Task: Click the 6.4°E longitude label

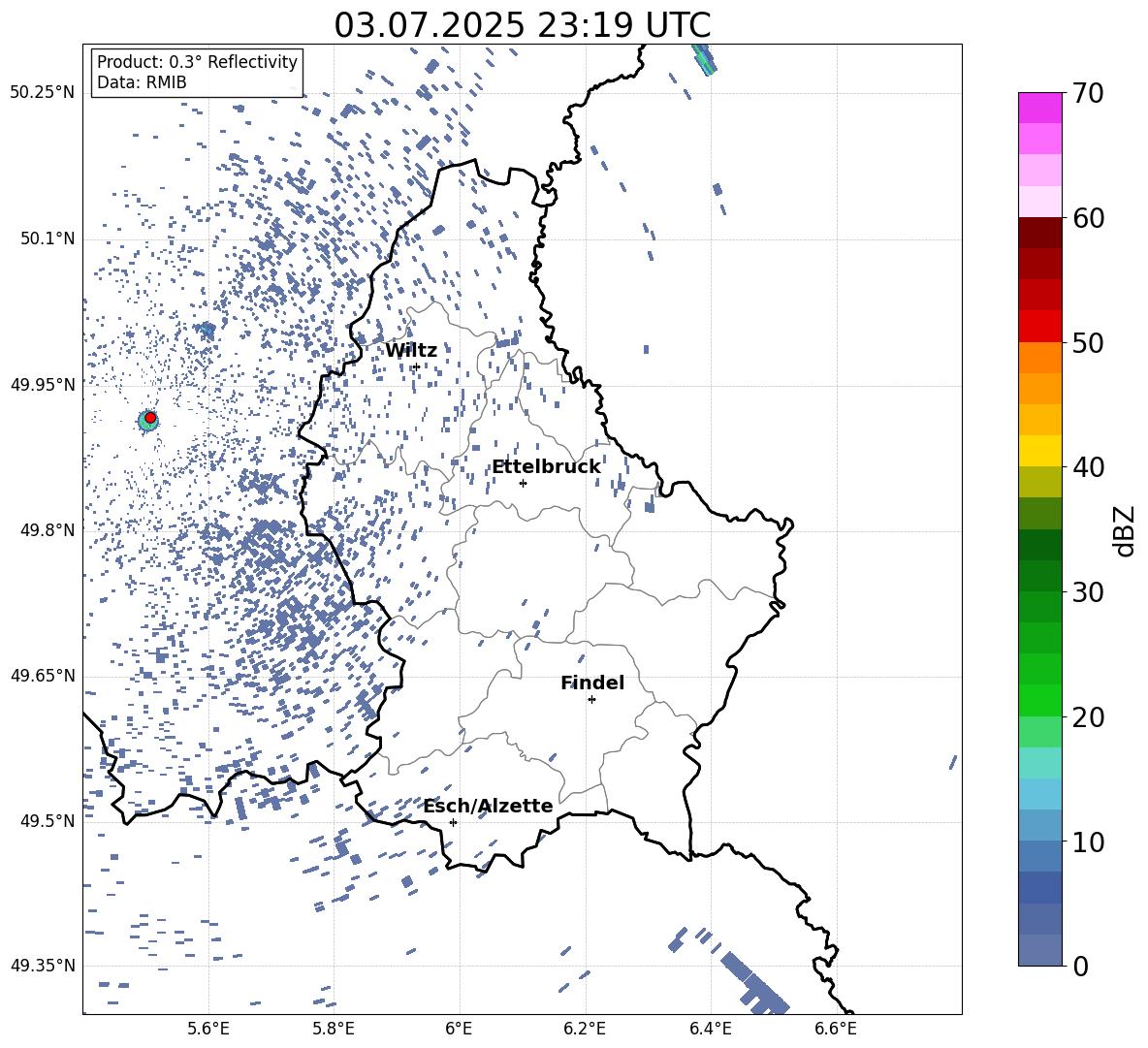Action: (710, 1029)
